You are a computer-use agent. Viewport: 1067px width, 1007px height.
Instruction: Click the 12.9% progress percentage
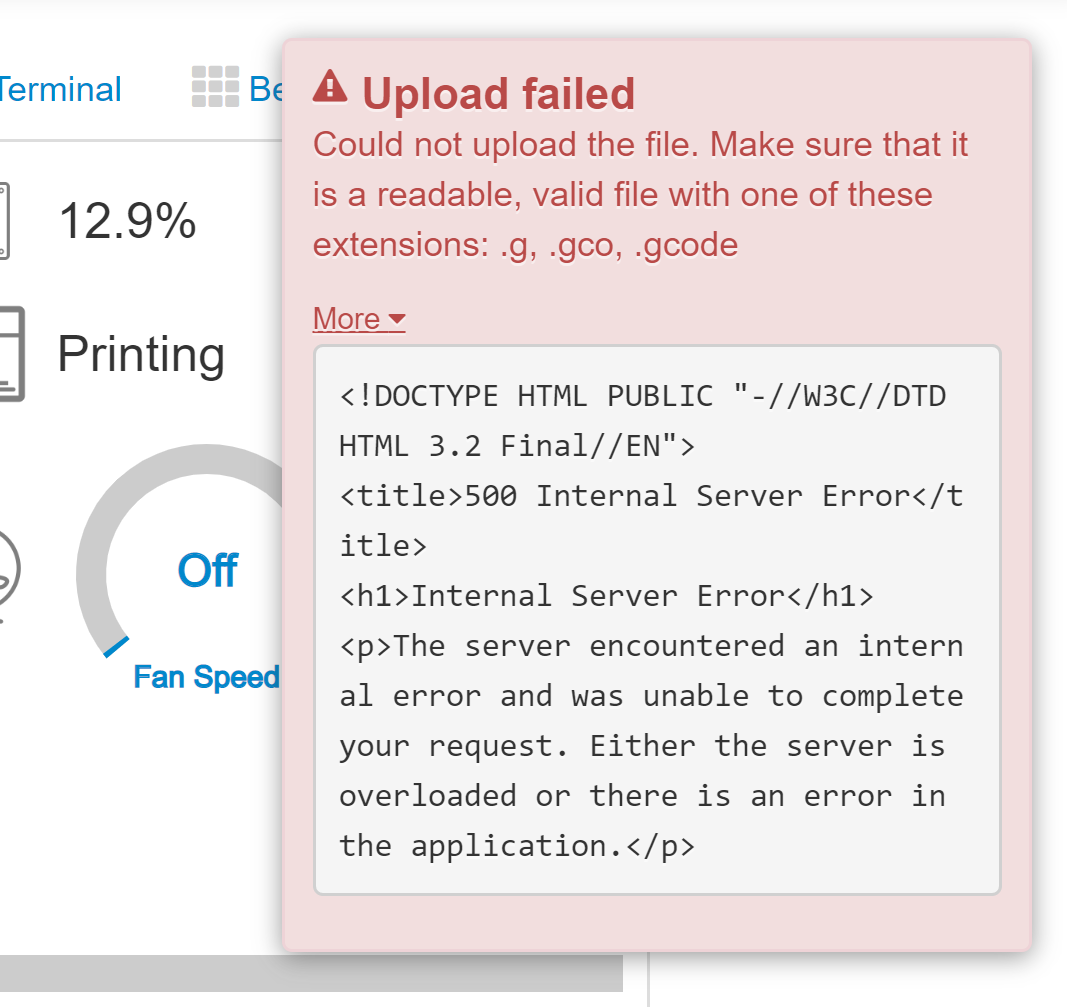point(126,220)
